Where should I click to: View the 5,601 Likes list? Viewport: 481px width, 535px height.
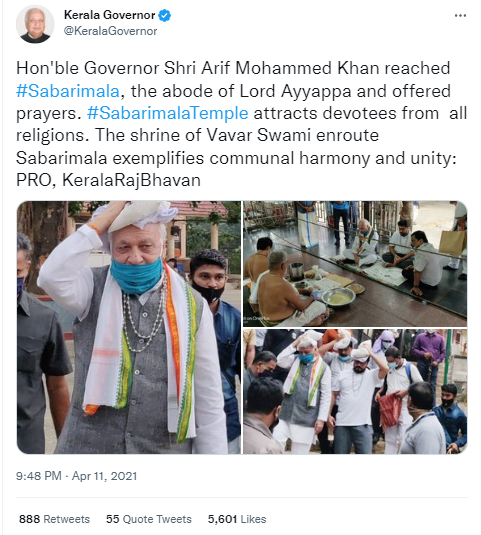click(x=237, y=519)
